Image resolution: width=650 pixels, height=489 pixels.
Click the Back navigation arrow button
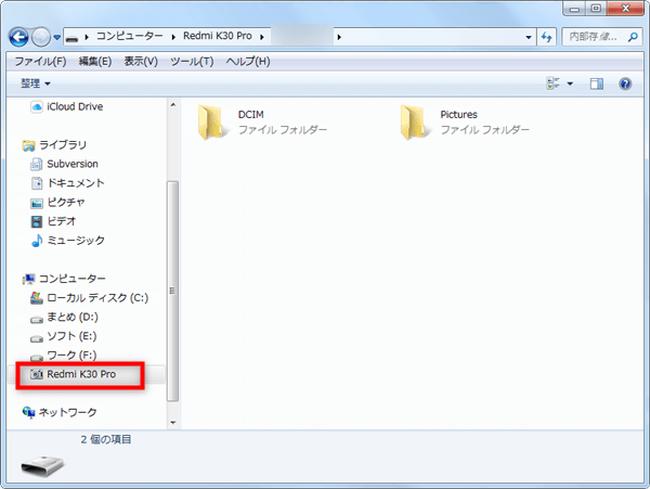19,37
